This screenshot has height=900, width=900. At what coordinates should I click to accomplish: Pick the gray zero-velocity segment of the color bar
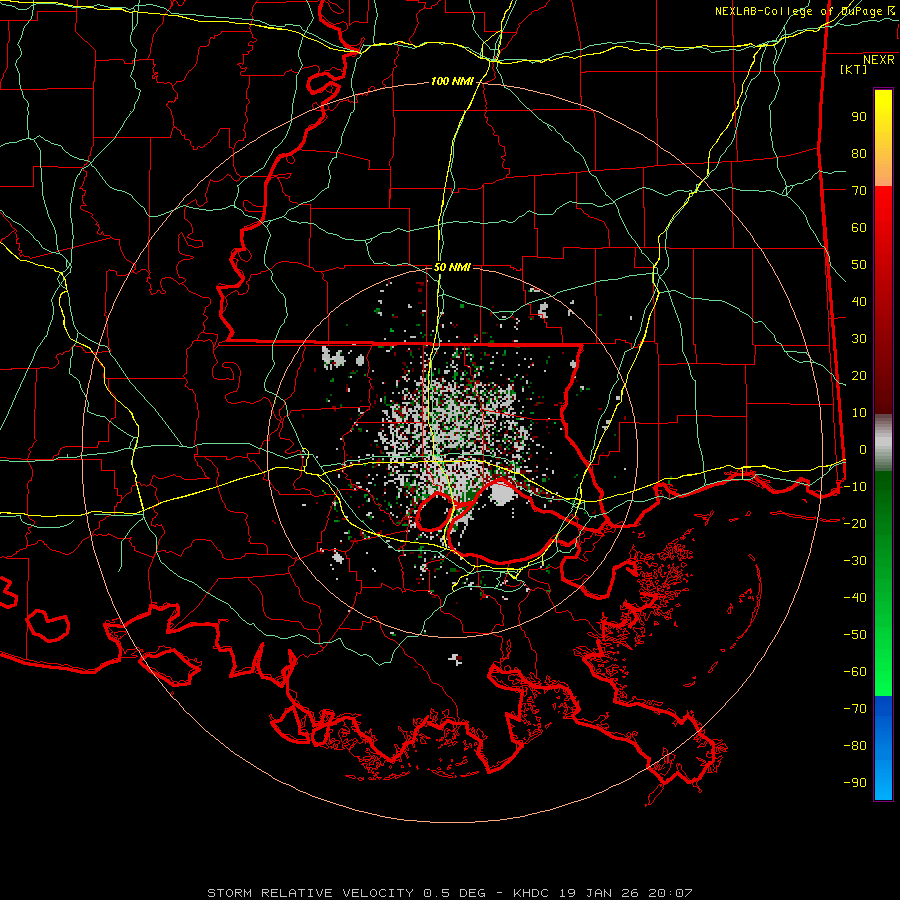(x=883, y=443)
